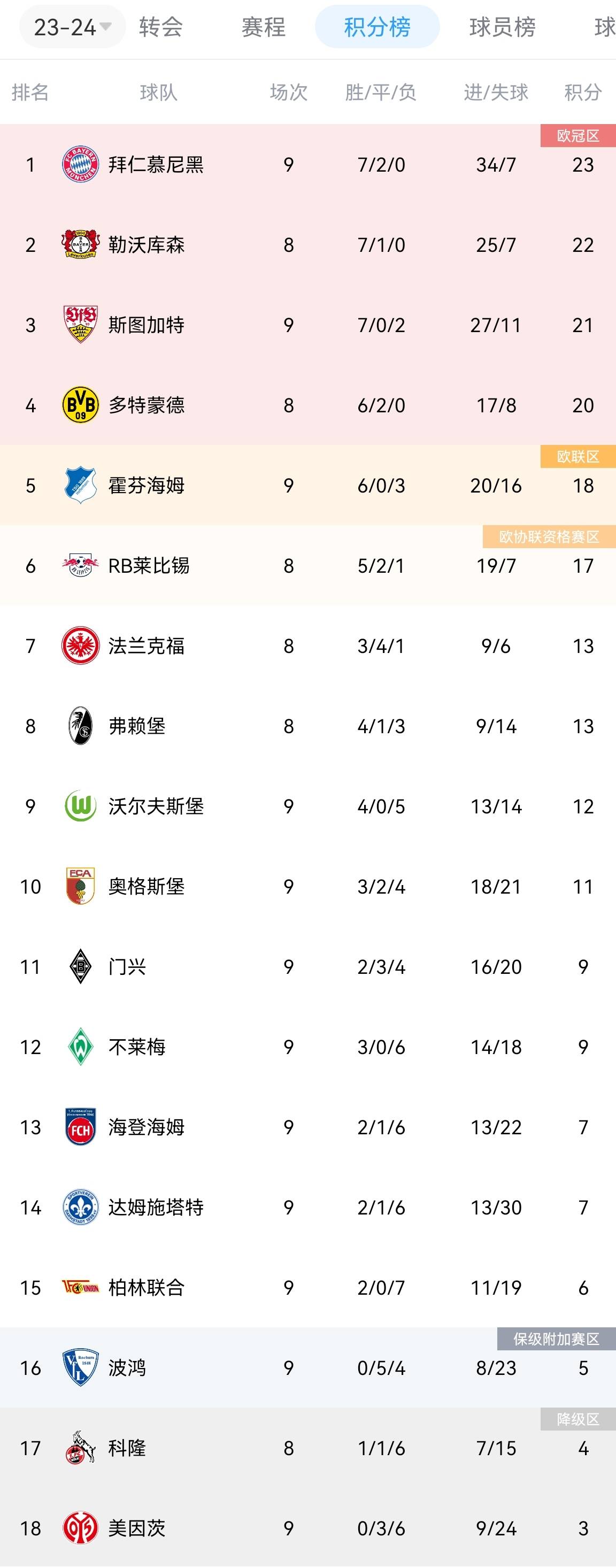Click the 积分 column header

pyautogui.click(x=582, y=93)
